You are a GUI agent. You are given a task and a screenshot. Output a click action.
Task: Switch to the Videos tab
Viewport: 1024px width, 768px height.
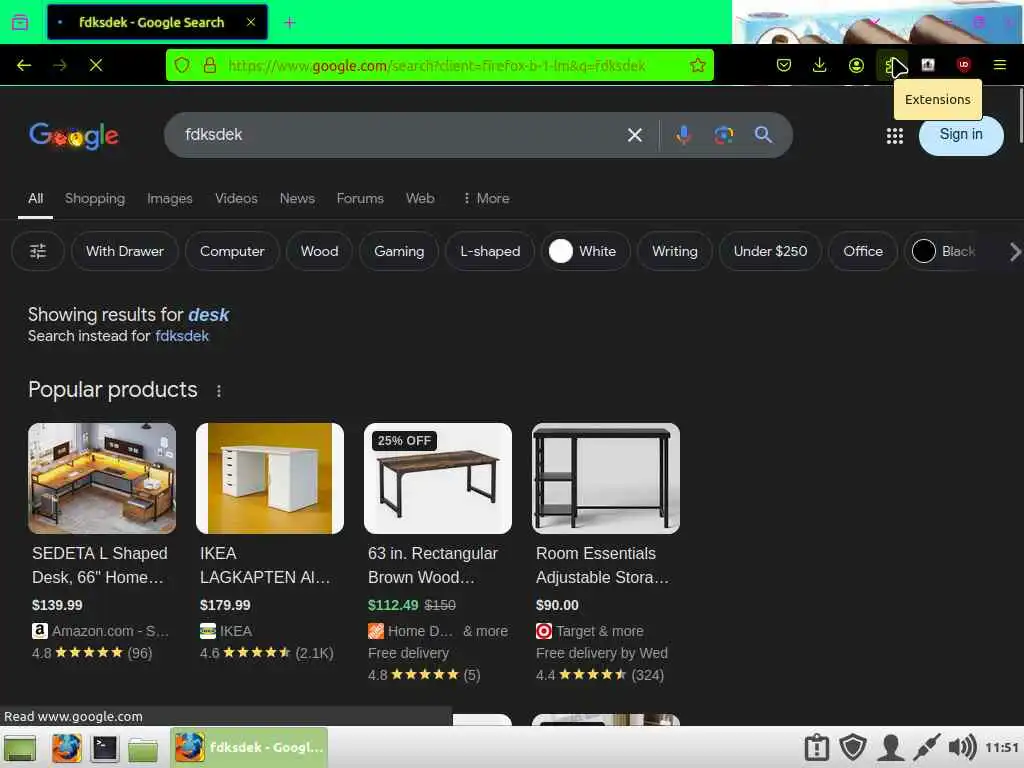click(x=236, y=198)
